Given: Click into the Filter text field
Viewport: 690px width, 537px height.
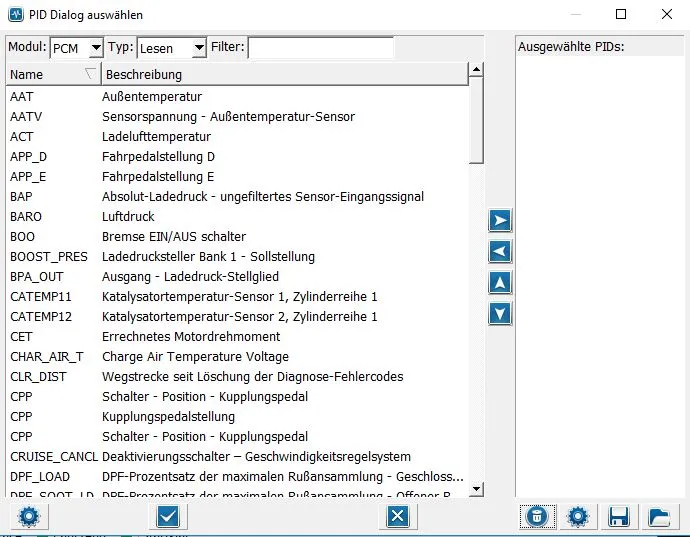Looking at the screenshot, I should [x=320, y=48].
